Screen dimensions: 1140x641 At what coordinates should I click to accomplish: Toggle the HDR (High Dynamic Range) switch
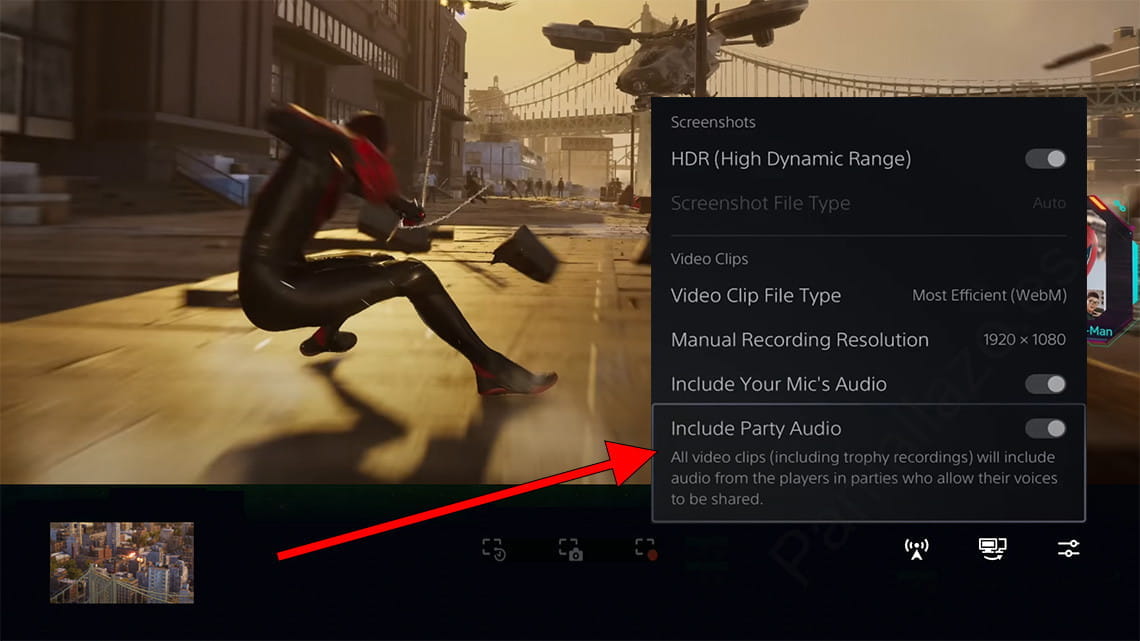(x=1045, y=159)
